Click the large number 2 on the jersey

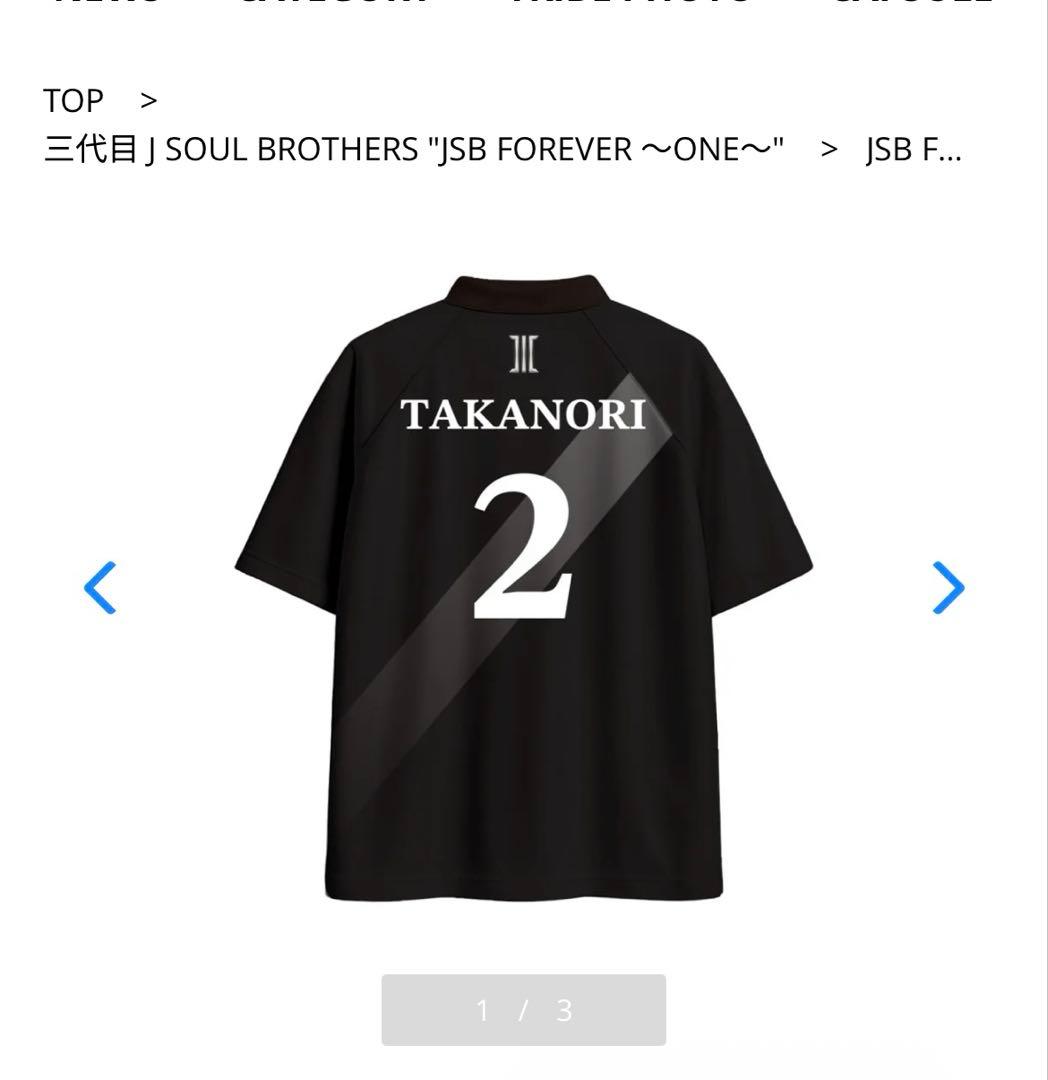pos(522,546)
